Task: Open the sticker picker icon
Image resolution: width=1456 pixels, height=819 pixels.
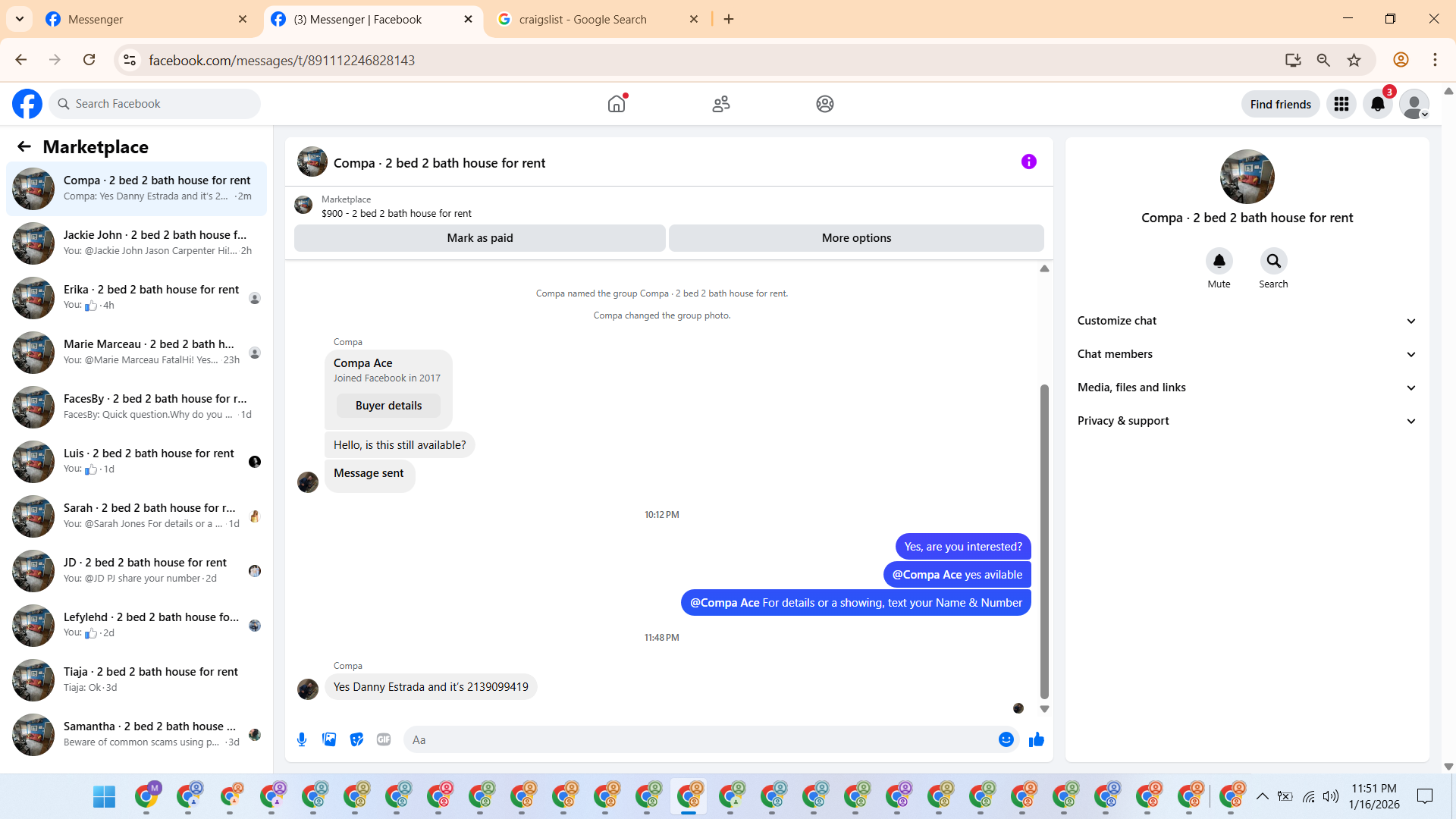Action: [356, 739]
